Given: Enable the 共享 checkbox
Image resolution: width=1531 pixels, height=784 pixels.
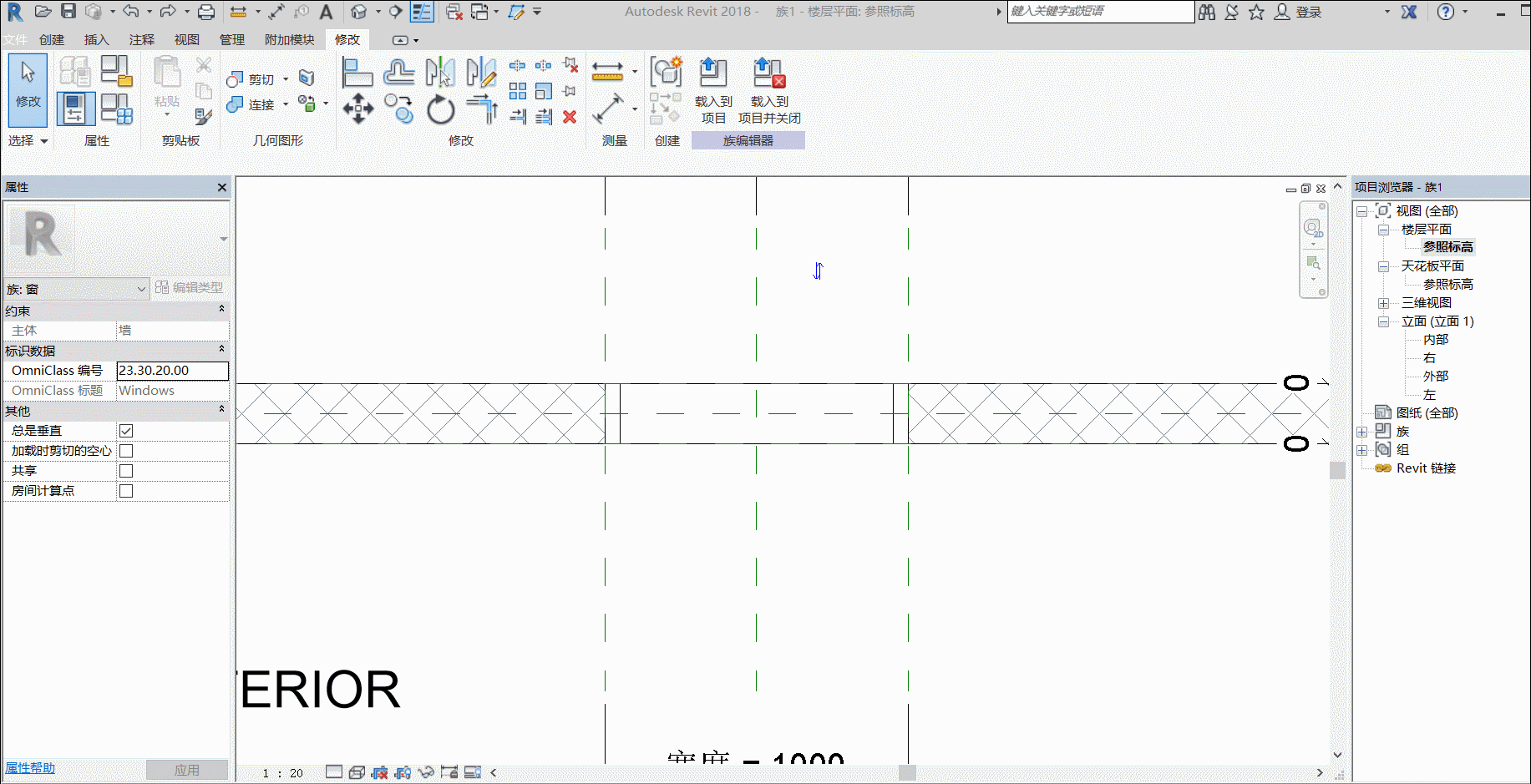Looking at the screenshot, I should [x=126, y=471].
